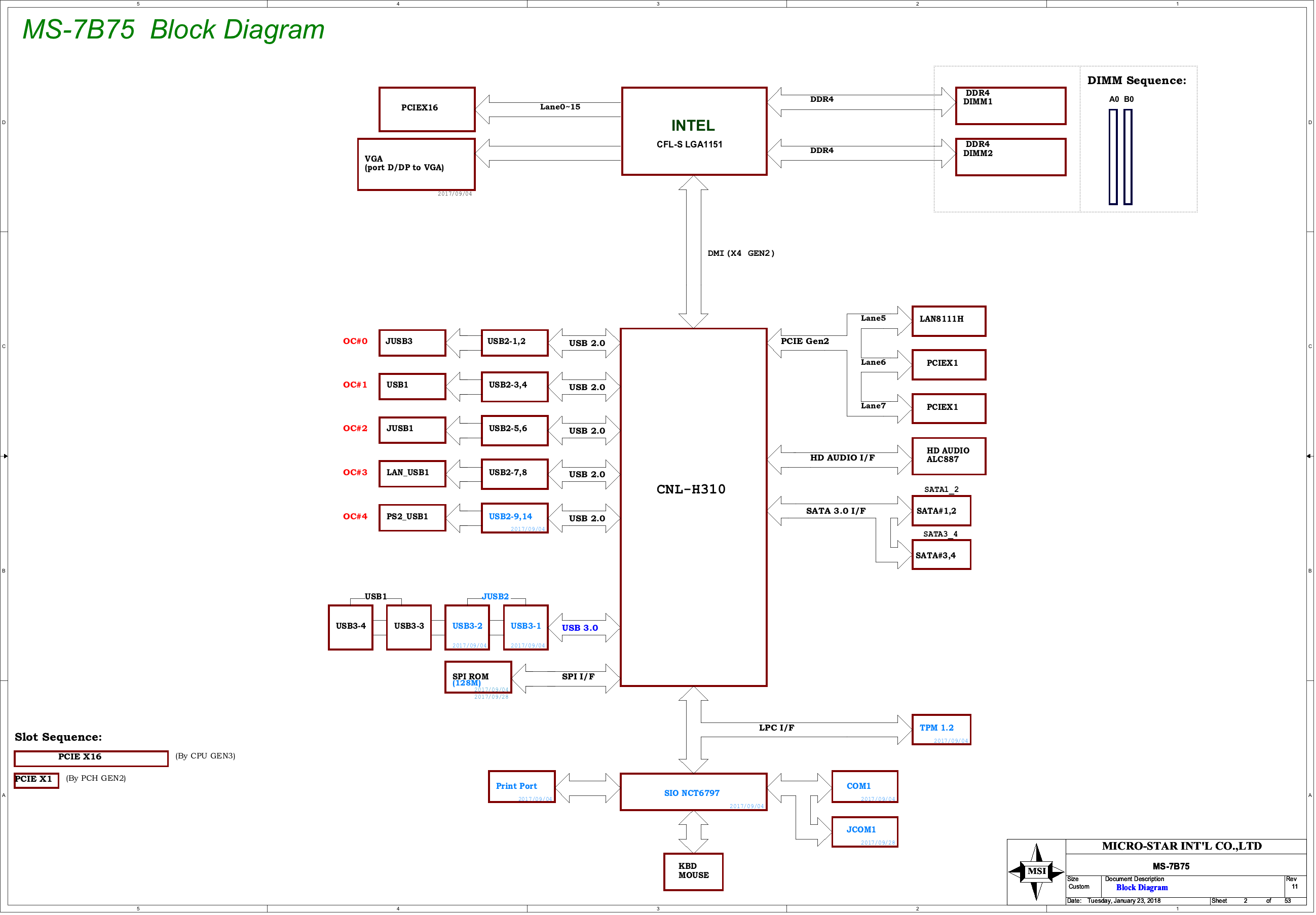Click the PCIE X1 slot sequence box
This screenshot has height=915, width=1316.
[x=36, y=780]
